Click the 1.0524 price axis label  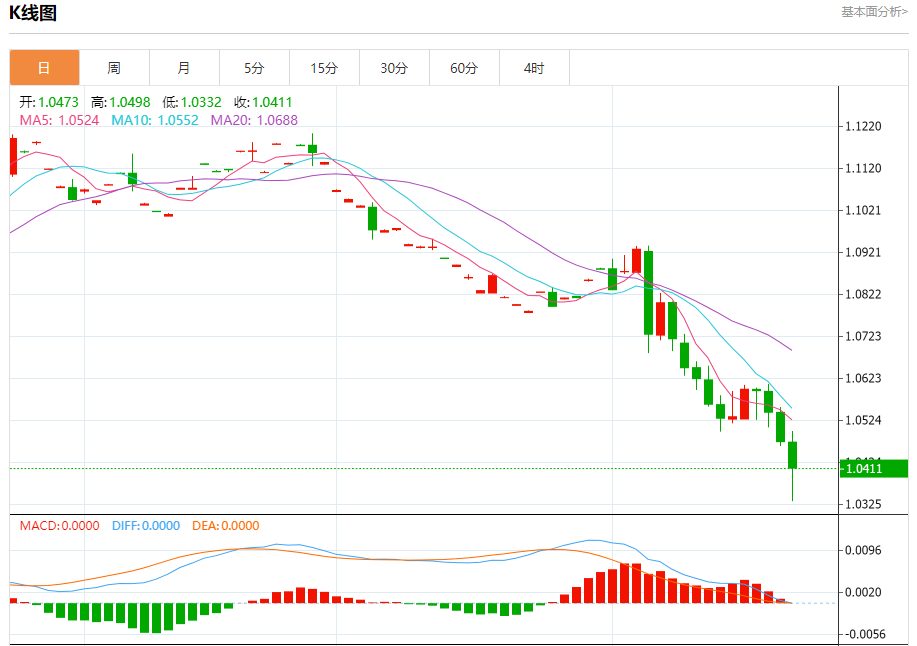tap(863, 420)
